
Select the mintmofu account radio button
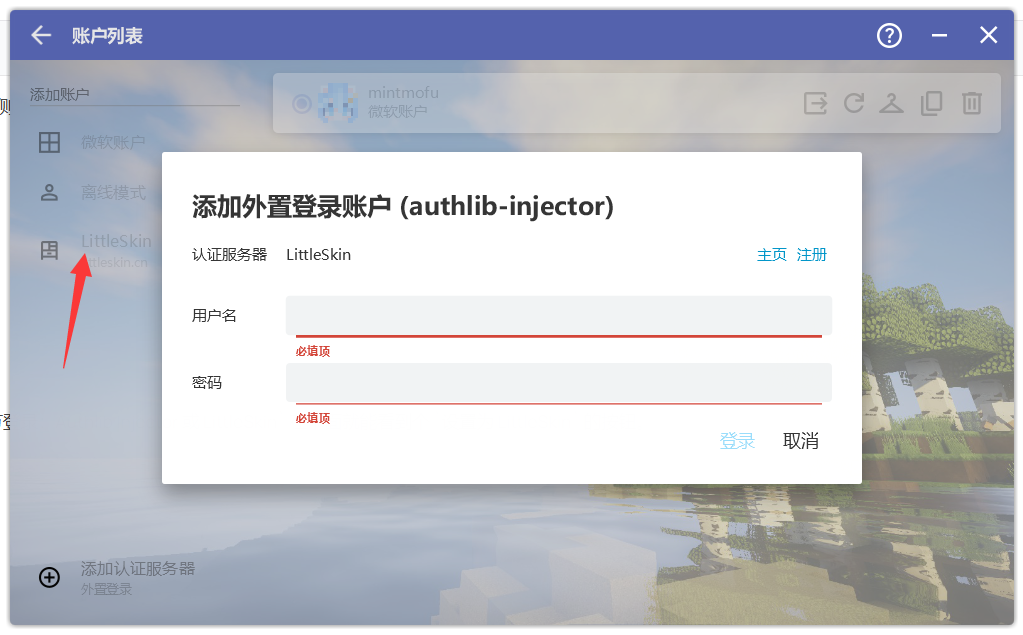301,103
